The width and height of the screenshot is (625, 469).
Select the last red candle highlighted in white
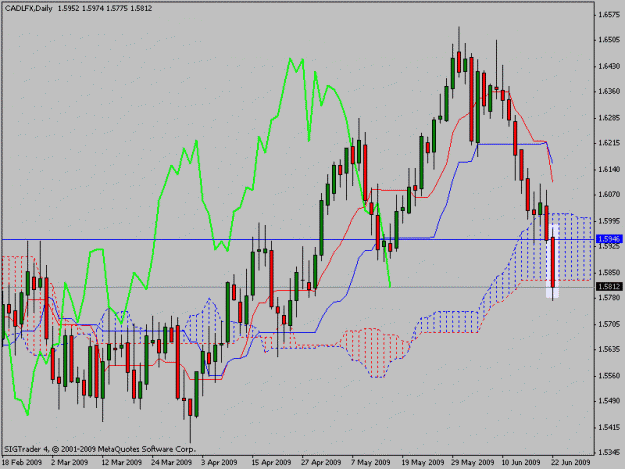553,262
